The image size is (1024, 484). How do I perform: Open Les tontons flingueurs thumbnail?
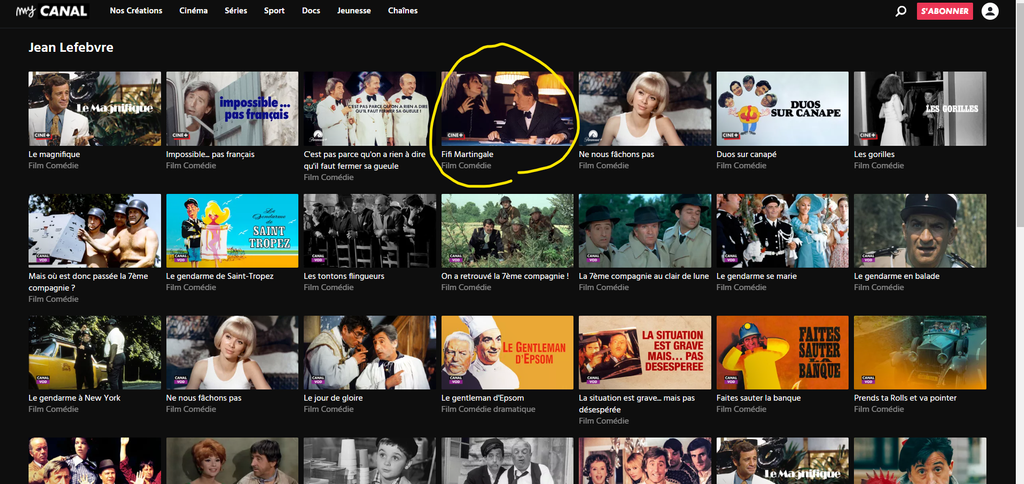pos(370,231)
